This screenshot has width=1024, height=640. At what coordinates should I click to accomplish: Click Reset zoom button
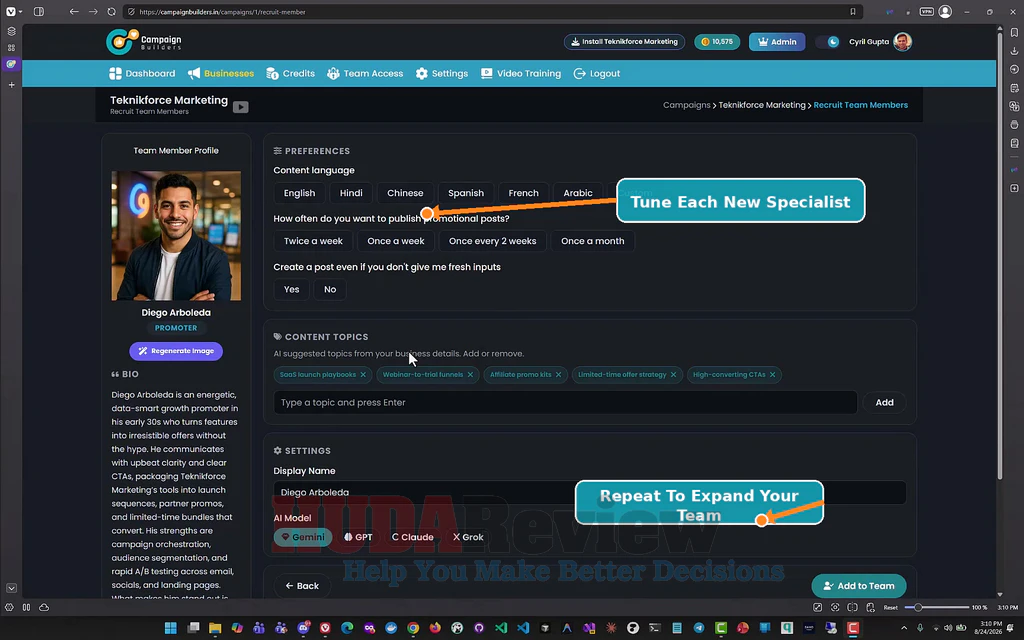click(x=891, y=607)
